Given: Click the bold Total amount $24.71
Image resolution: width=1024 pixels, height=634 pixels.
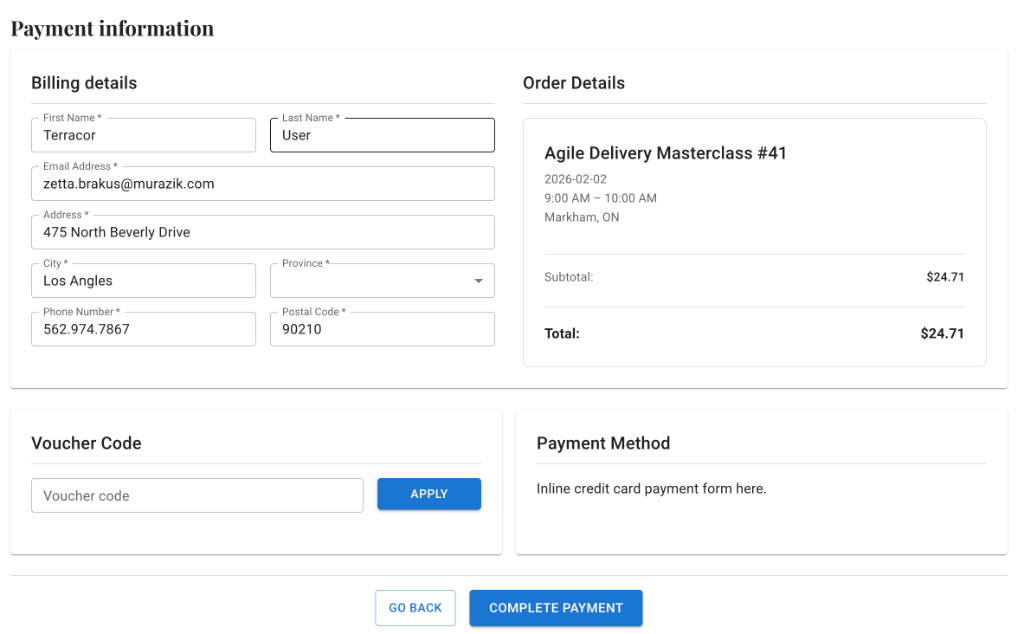Looking at the screenshot, I should tap(942, 334).
